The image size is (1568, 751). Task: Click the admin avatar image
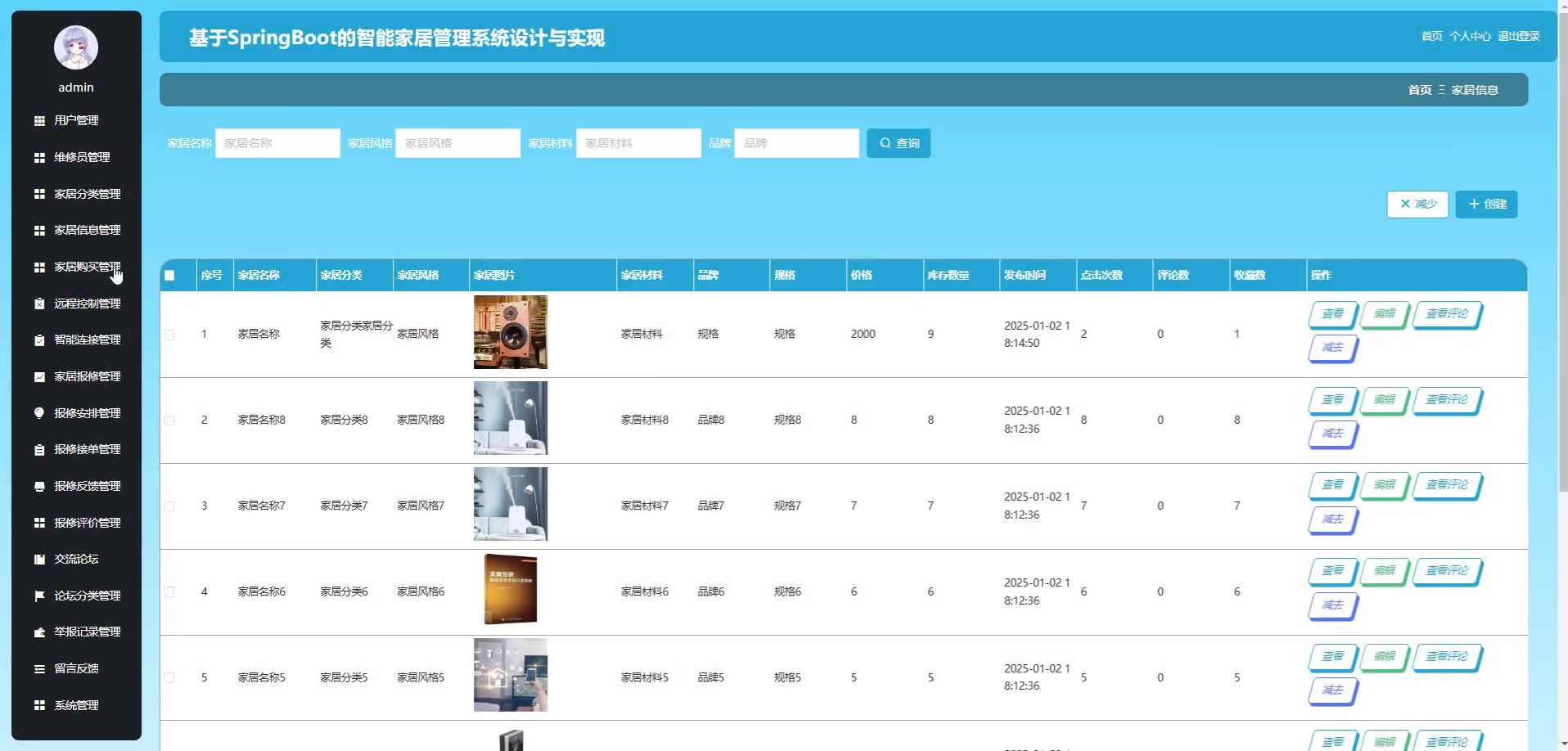[76, 47]
